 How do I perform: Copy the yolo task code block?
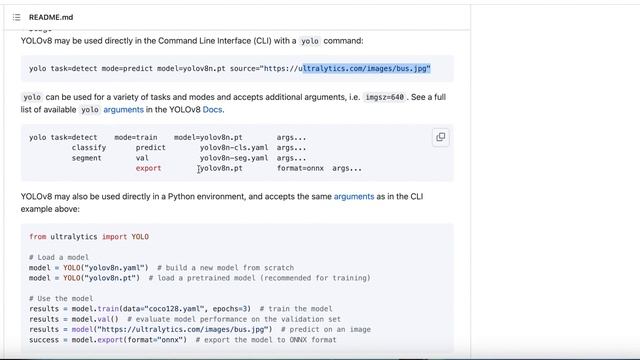tap(440, 137)
